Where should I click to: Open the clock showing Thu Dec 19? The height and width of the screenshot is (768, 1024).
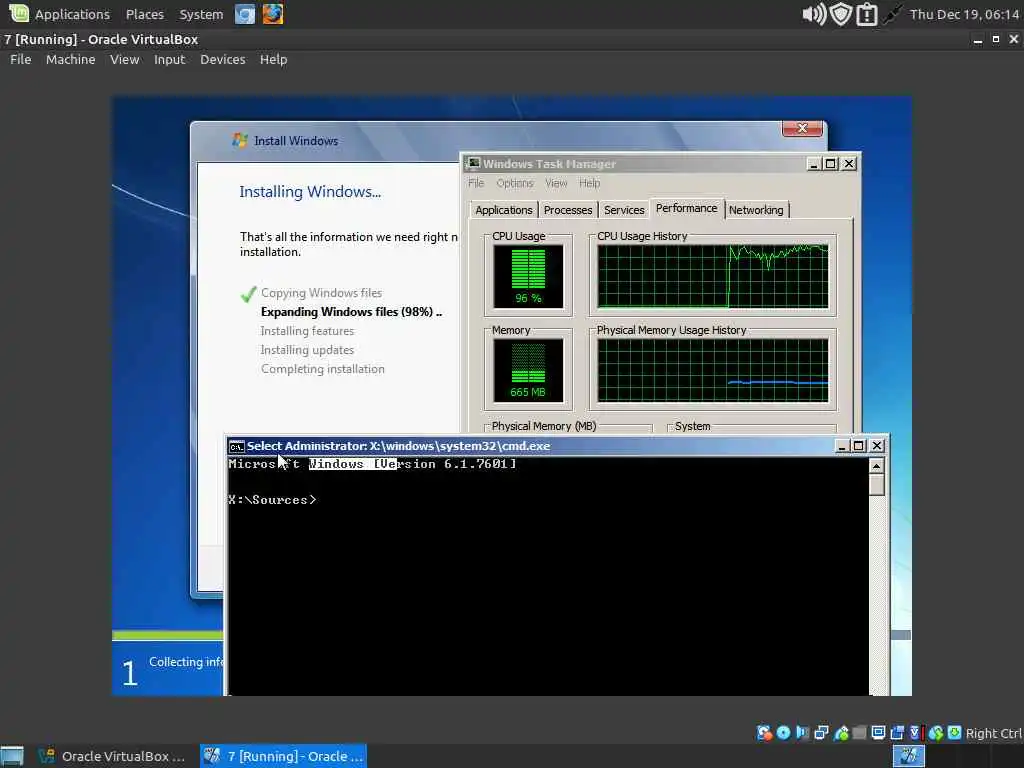[964, 14]
